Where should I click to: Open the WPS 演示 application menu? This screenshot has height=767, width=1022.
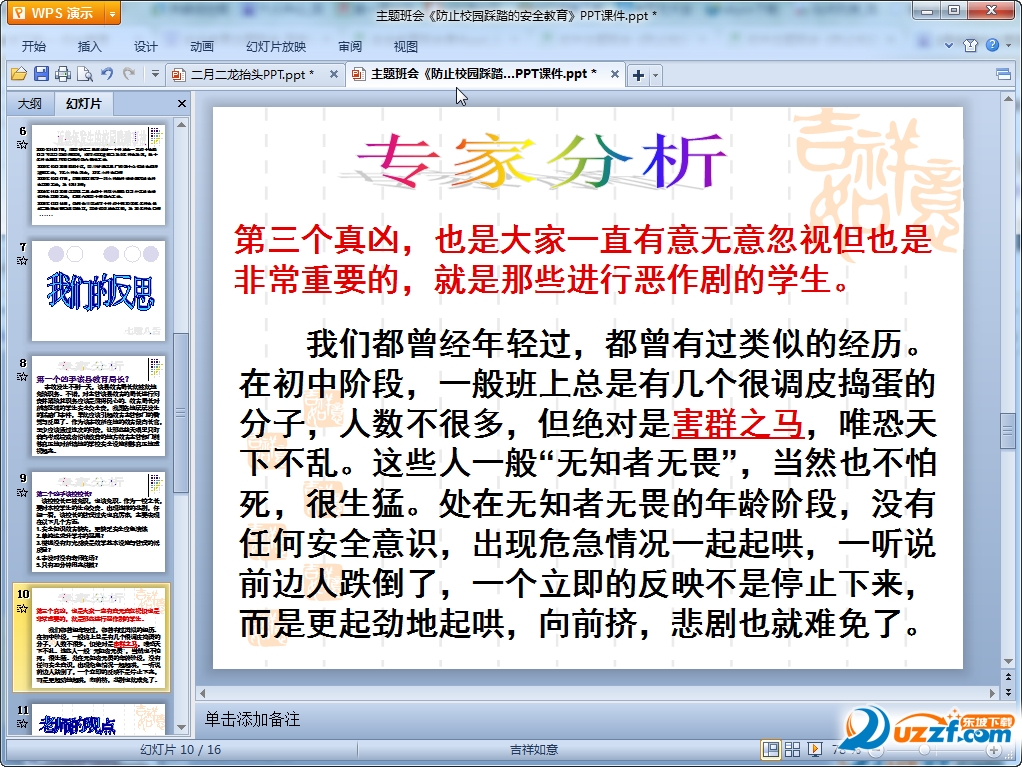point(56,13)
